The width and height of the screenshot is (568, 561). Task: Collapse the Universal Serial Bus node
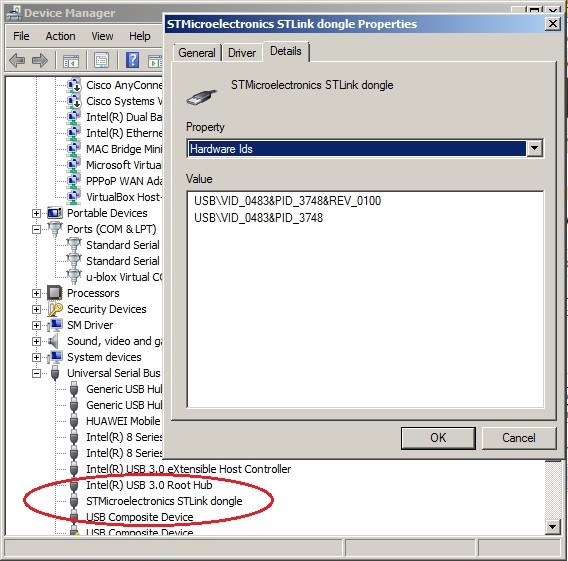[x=36, y=373]
